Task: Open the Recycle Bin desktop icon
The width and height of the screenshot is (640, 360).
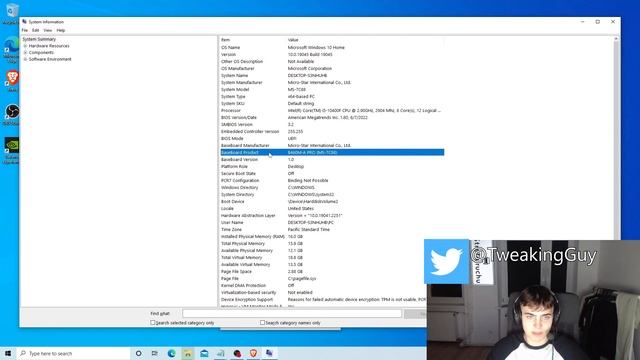Action: click(12, 12)
